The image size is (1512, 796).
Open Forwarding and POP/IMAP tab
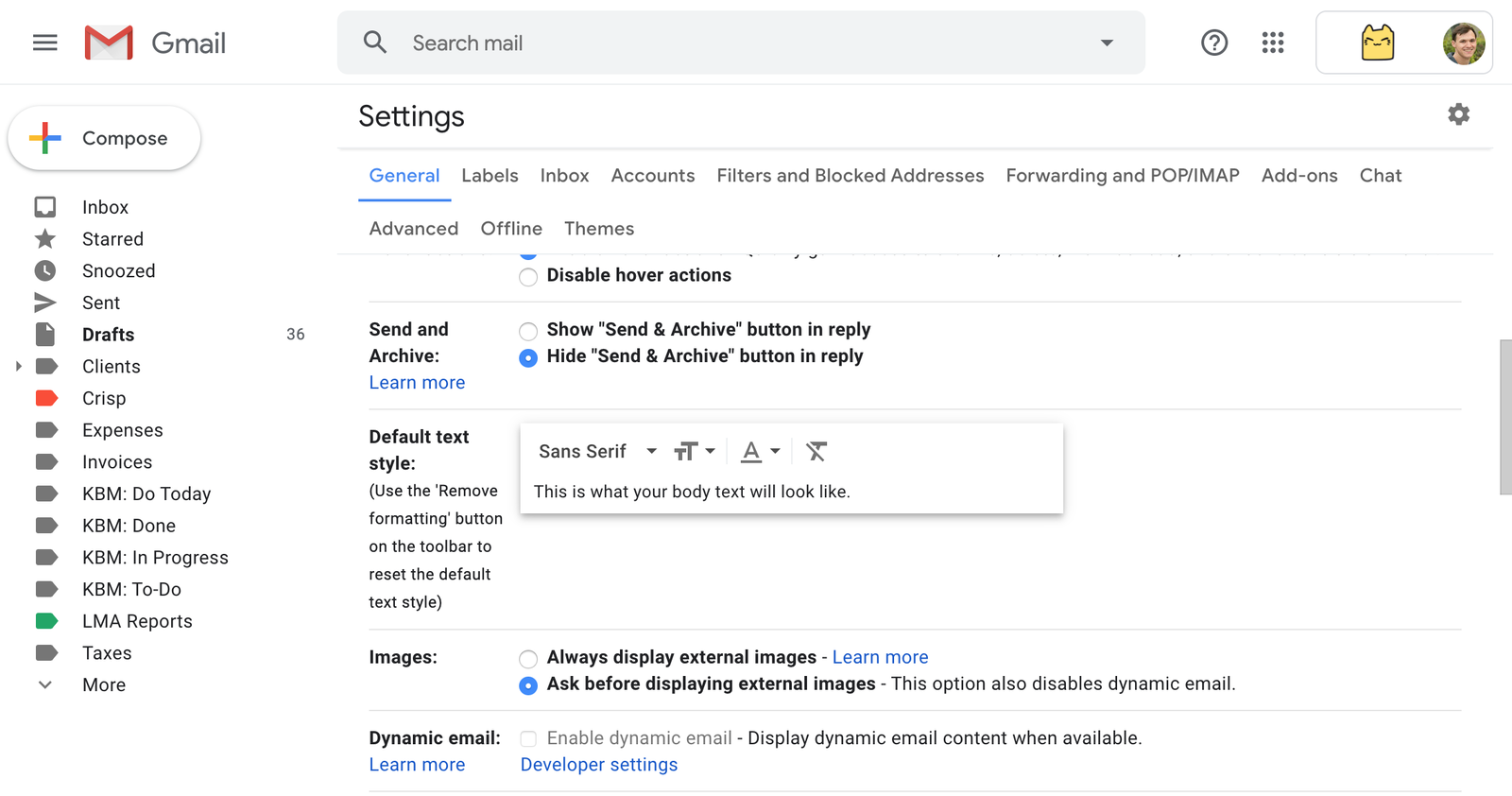tap(1123, 176)
